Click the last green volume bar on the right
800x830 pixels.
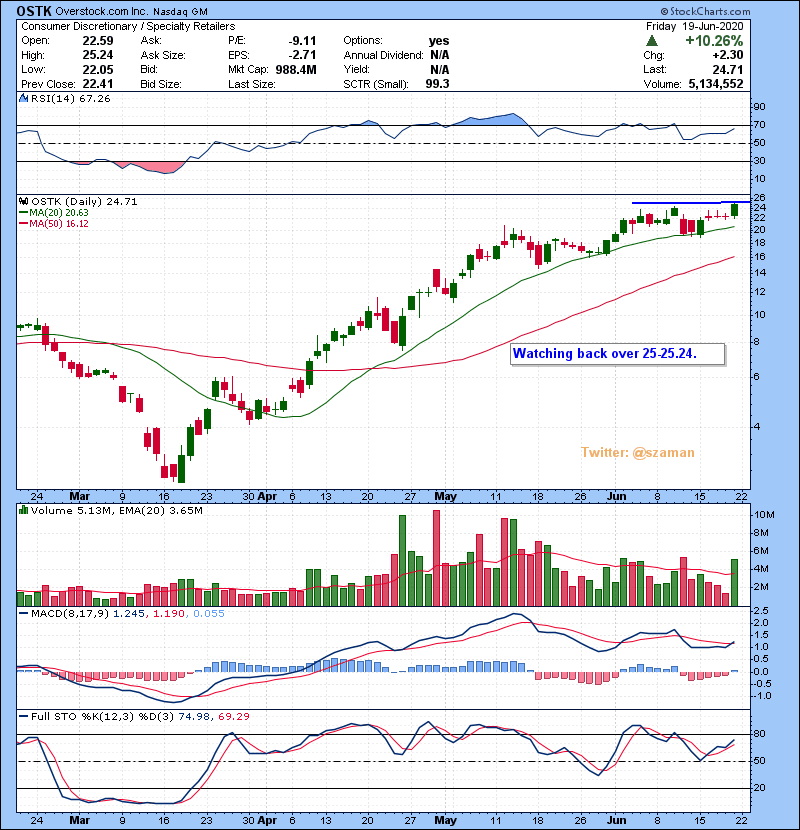pos(734,582)
